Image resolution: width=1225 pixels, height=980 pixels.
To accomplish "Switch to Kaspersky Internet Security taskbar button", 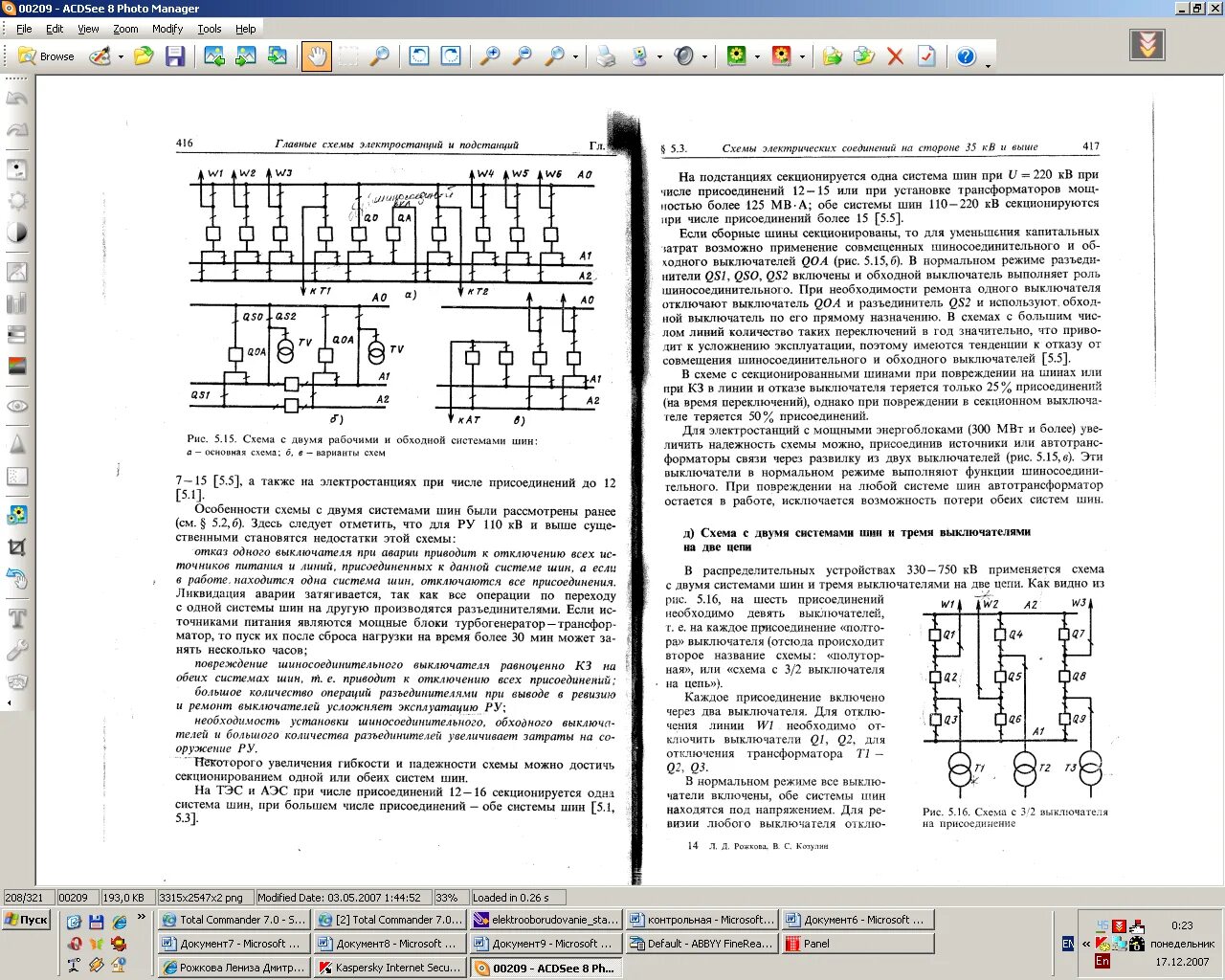I will (390, 968).
